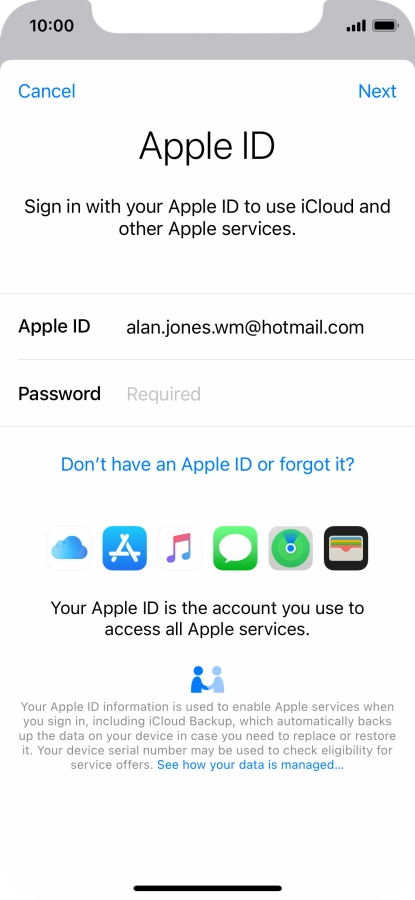Tap the Wallet icon
This screenshot has width=415, height=900.
346,548
